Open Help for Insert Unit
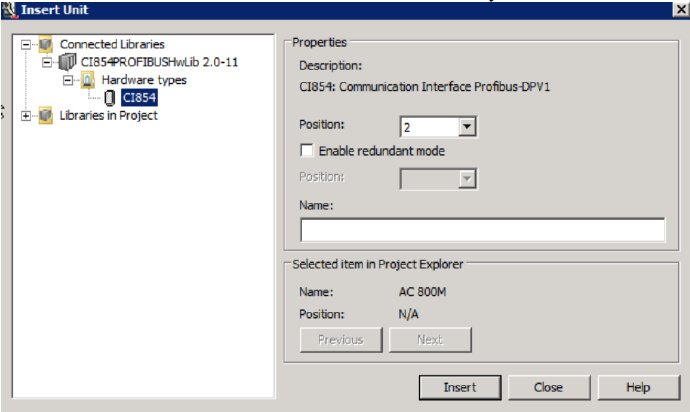This screenshot has height=412, width=690. 637,387
